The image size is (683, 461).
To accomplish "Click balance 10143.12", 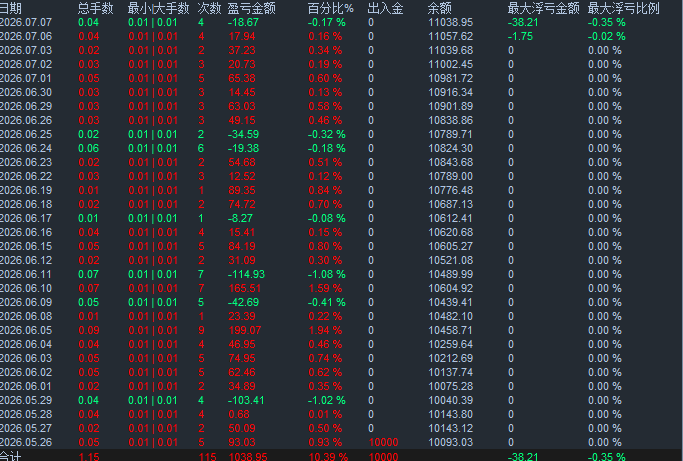I will tap(450, 428).
